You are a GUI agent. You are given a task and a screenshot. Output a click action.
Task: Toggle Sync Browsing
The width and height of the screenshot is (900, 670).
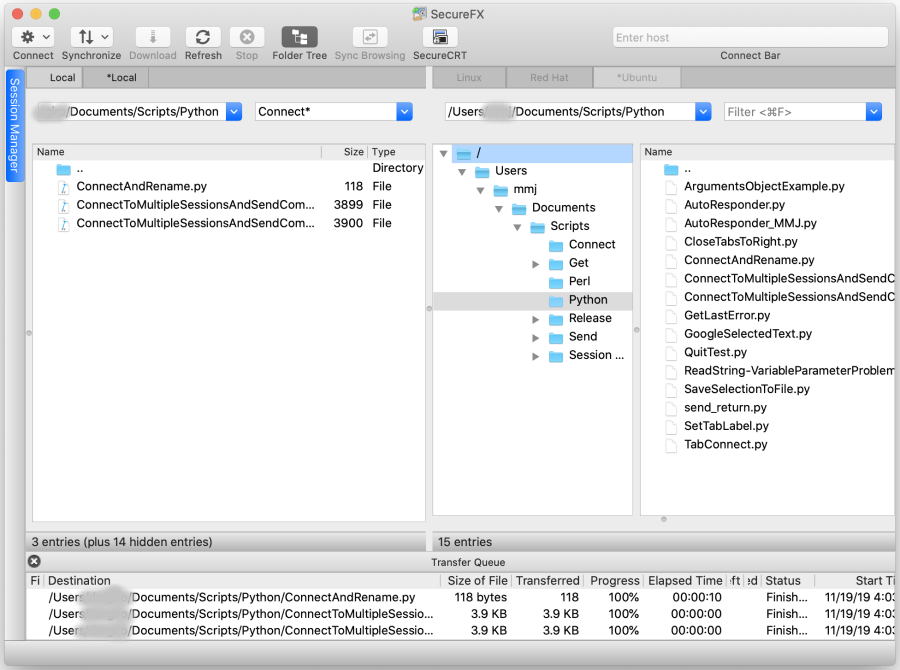(370, 37)
